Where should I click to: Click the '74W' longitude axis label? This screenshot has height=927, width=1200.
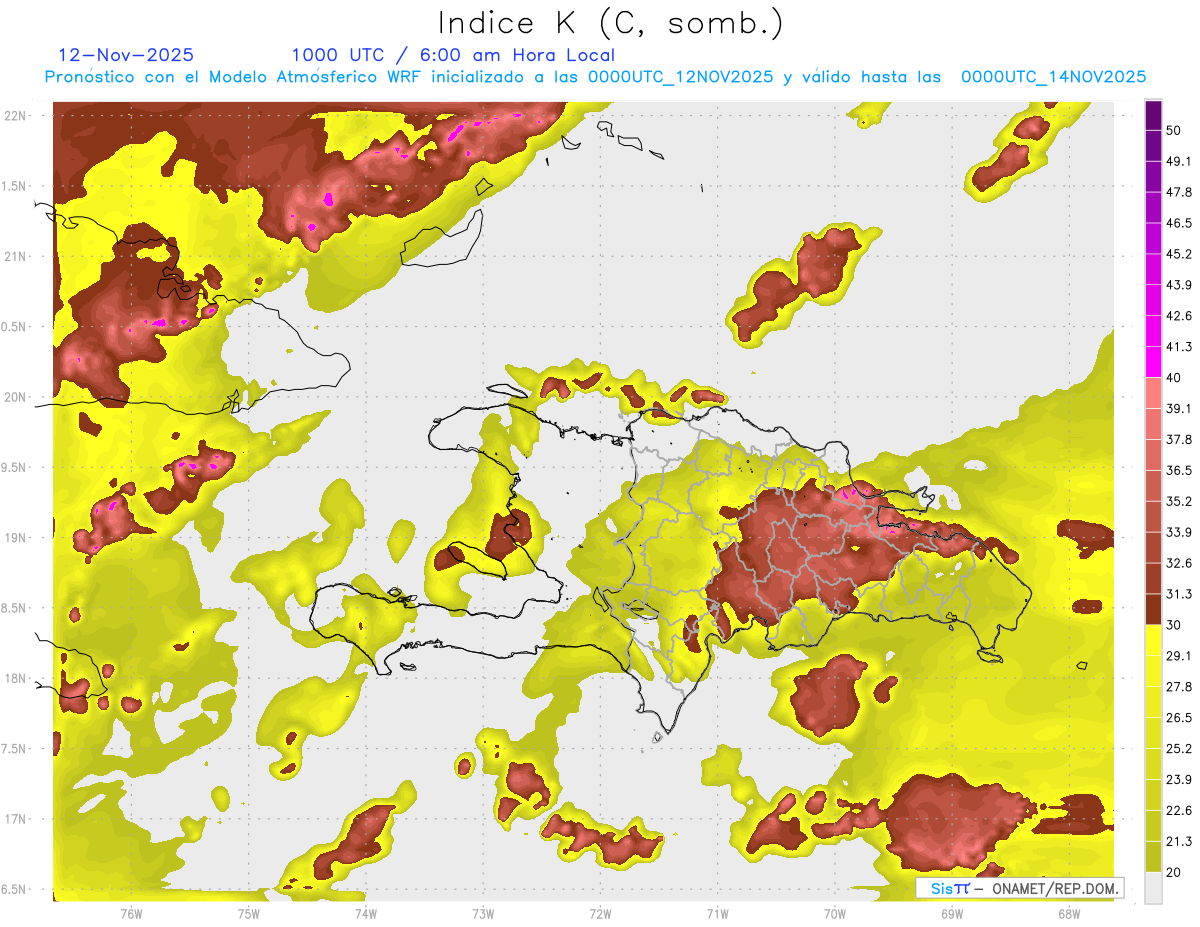(x=365, y=913)
